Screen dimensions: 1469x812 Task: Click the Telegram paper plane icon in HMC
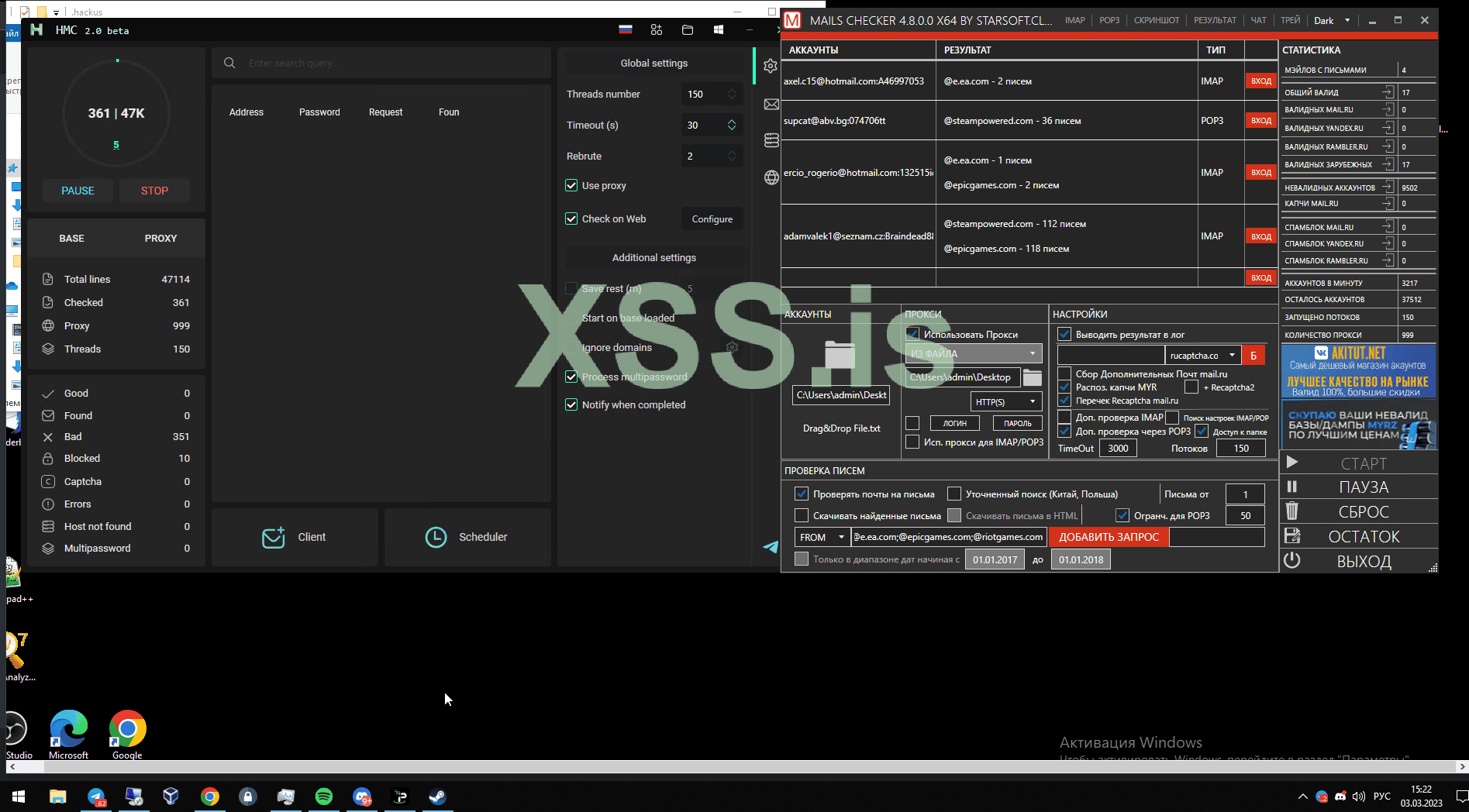[x=771, y=546]
